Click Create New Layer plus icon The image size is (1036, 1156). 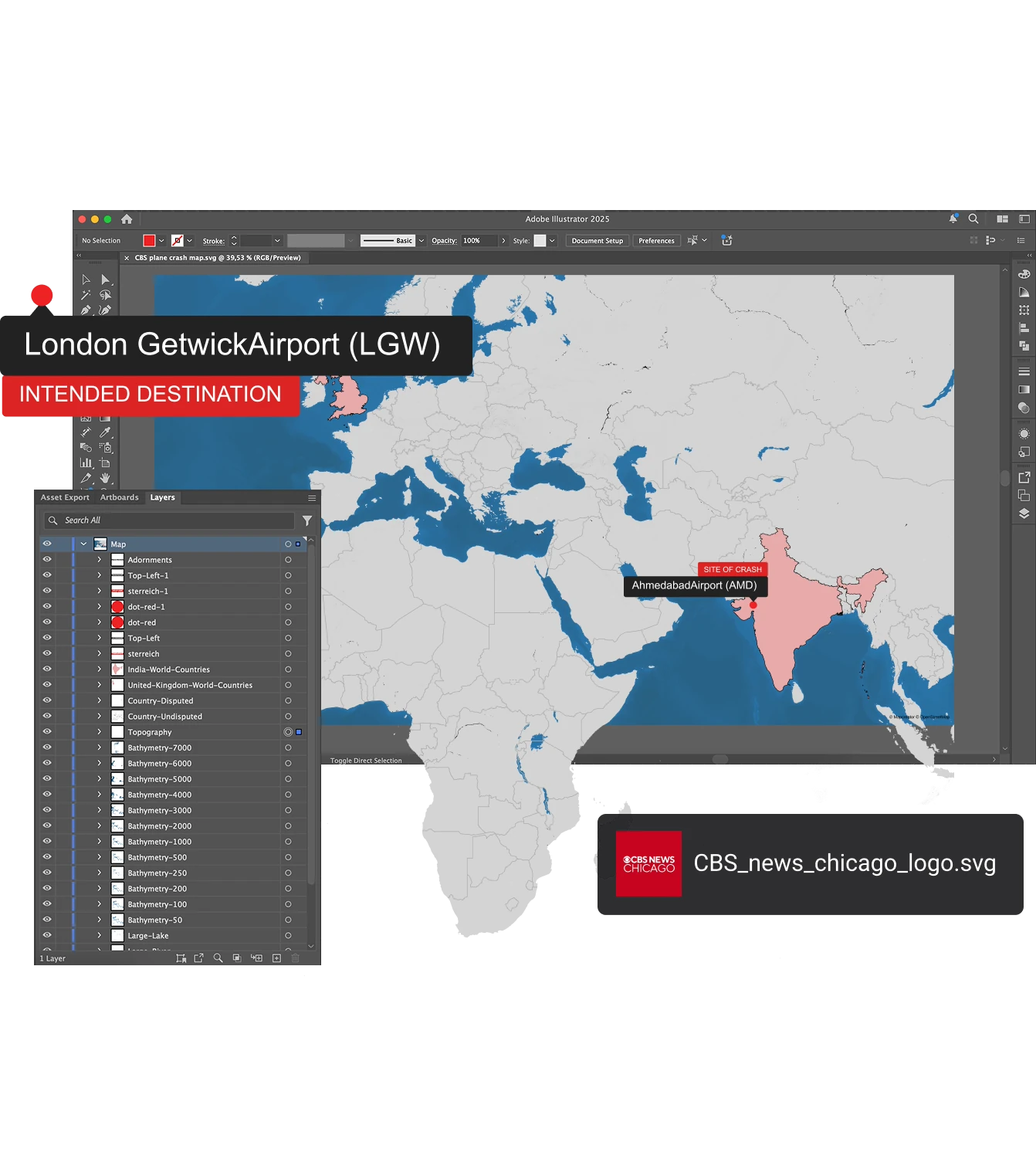pyautogui.click(x=276, y=958)
